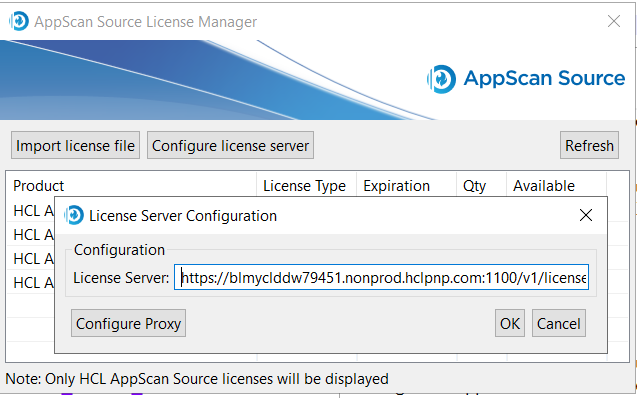Focus the License Server URL field
This screenshot has height=398, width=637.
[381, 277]
